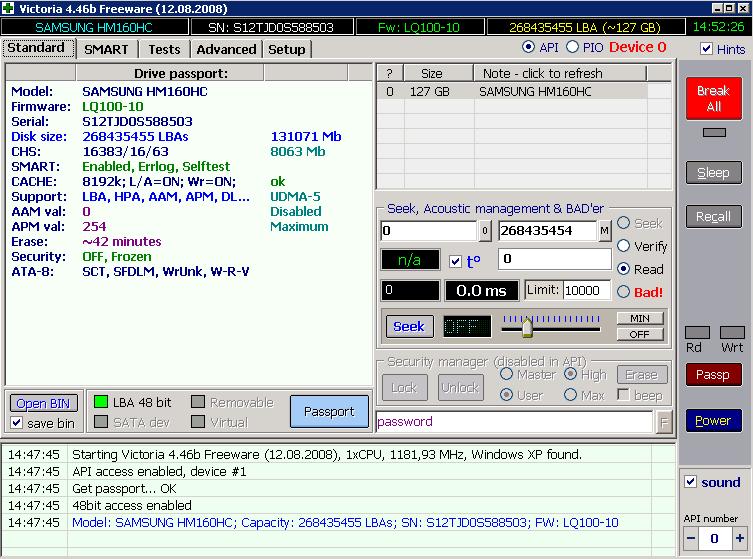Click the Fw: LQ100-10 header field
This screenshot has height=559, width=753.
[419, 27]
